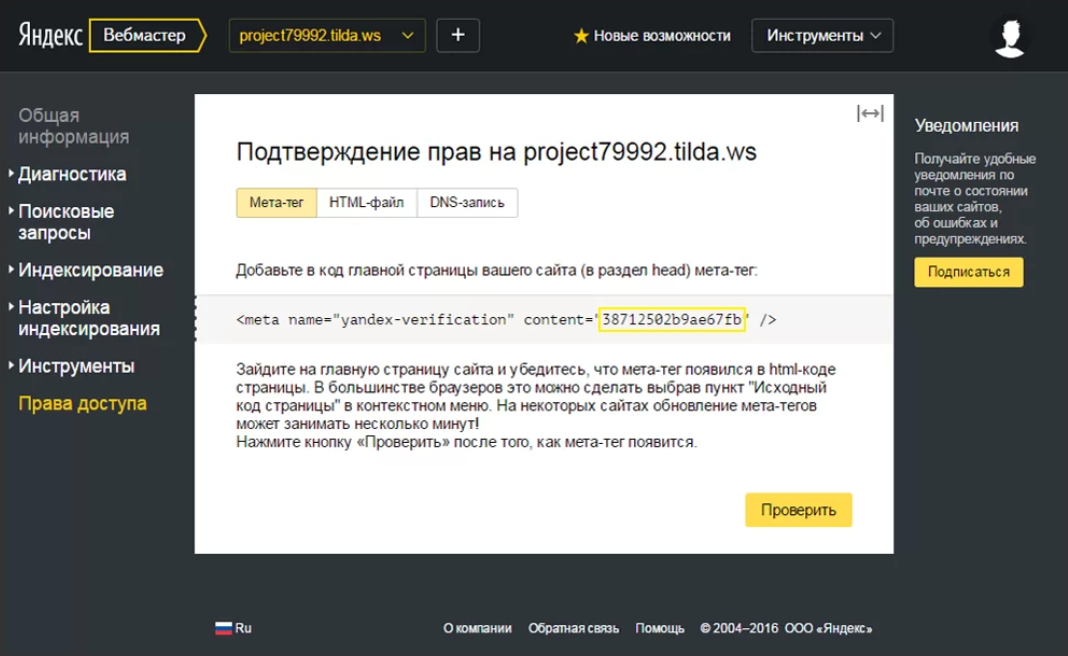Click the Яндекс logo
Image resolution: width=1068 pixels, height=656 pixels.
coord(50,36)
